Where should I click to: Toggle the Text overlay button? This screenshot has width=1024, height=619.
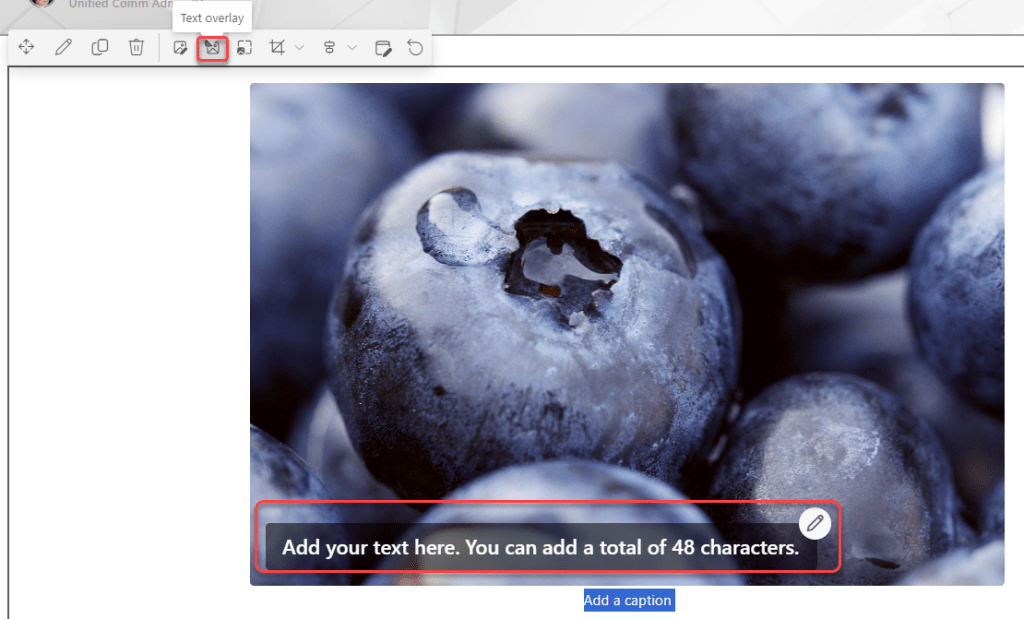coord(212,47)
